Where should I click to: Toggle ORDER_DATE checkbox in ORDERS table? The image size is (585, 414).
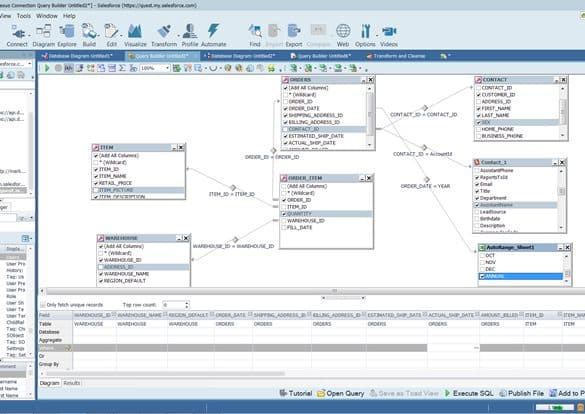click(x=285, y=109)
